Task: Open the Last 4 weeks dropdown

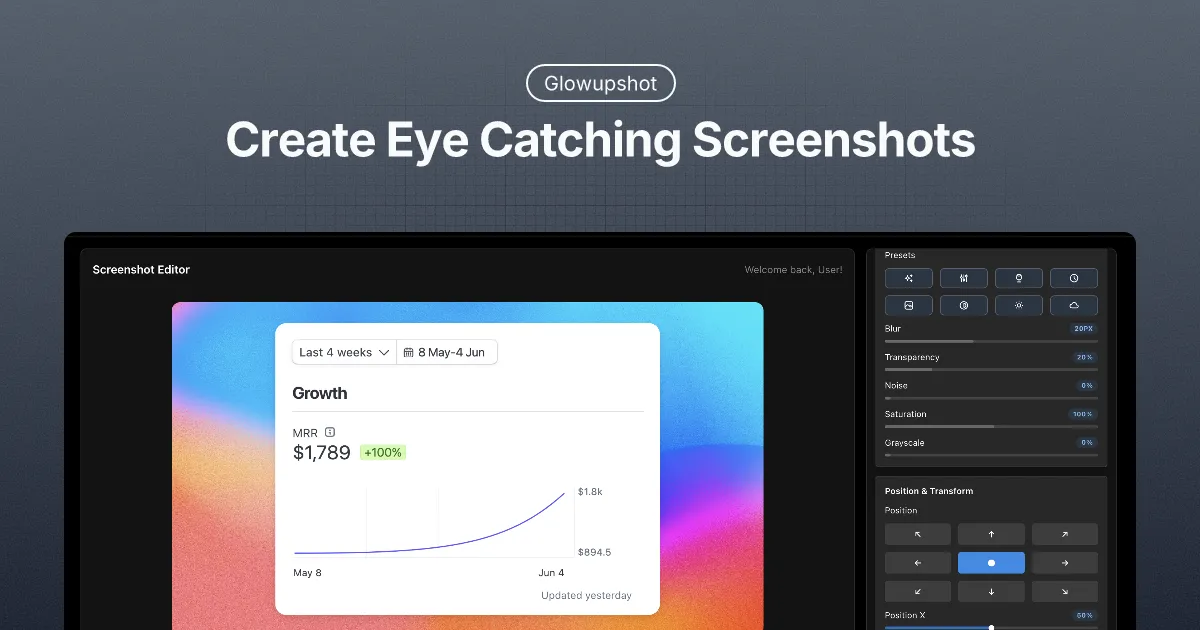Action: coord(343,352)
